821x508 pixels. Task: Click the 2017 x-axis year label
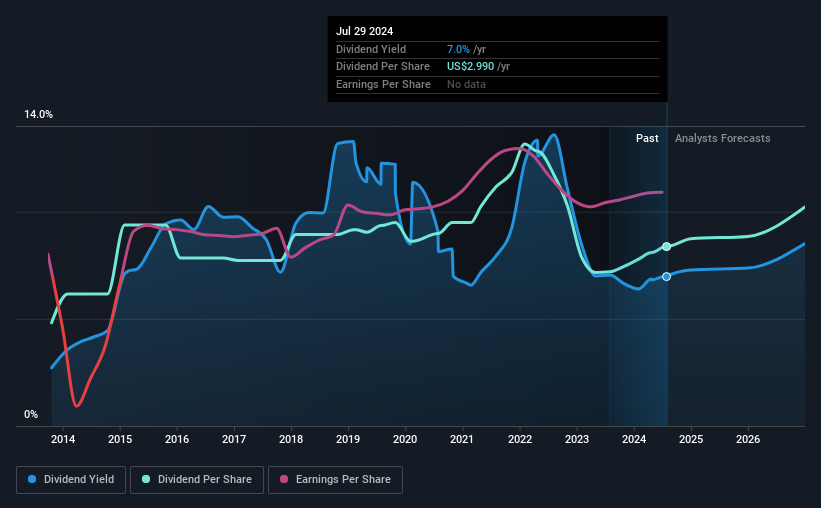pos(234,439)
